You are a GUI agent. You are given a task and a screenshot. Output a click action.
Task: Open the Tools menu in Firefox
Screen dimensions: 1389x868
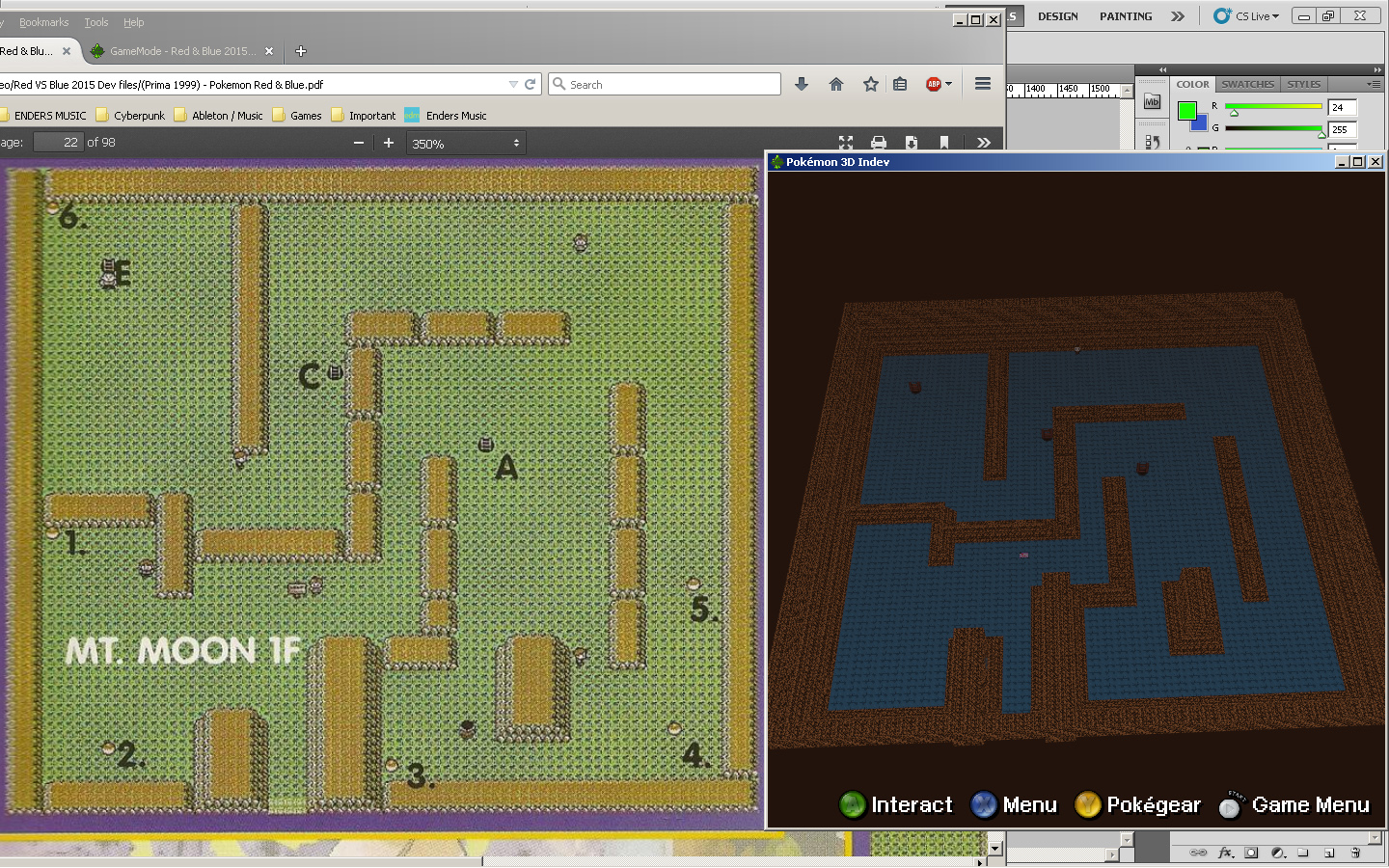95,22
